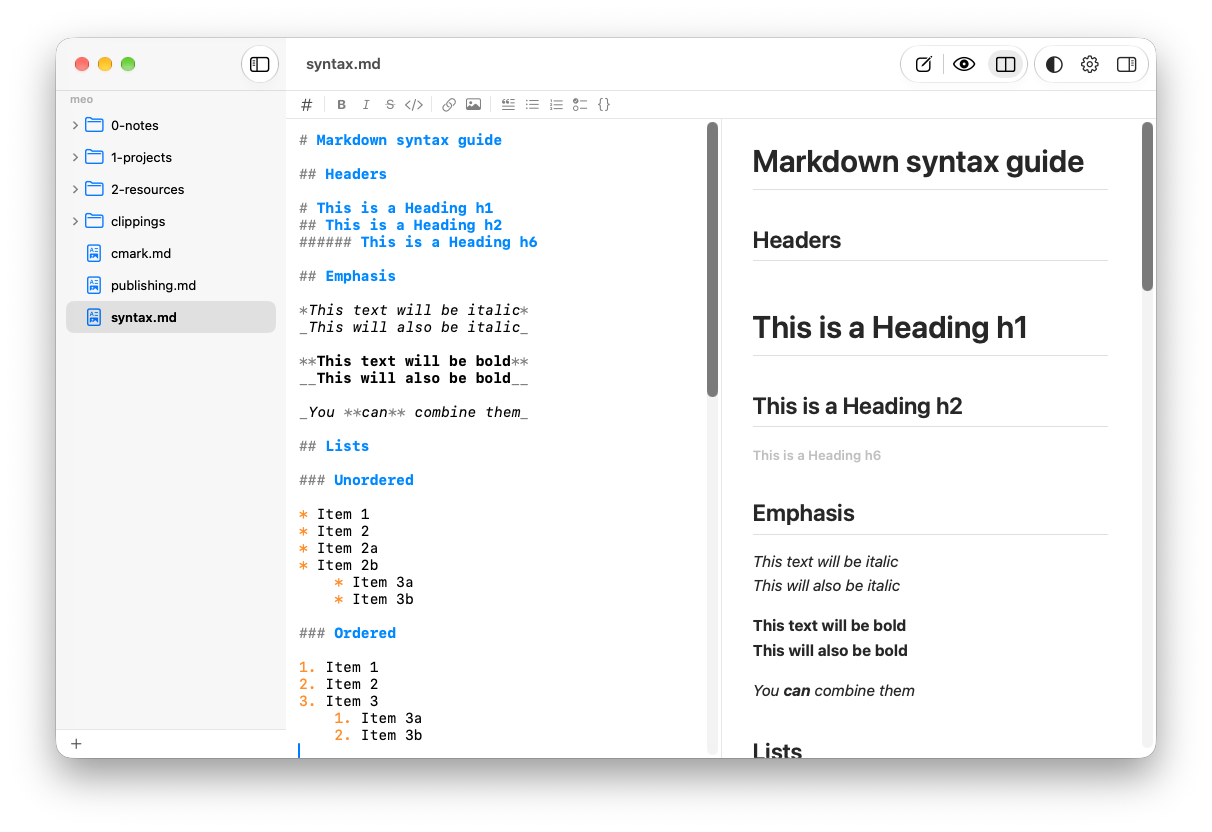The height and width of the screenshot is (832, 1212).
Task: Click the "### Unordered" line in the editor
Action: pyautogui.click(x=356, y=480)
